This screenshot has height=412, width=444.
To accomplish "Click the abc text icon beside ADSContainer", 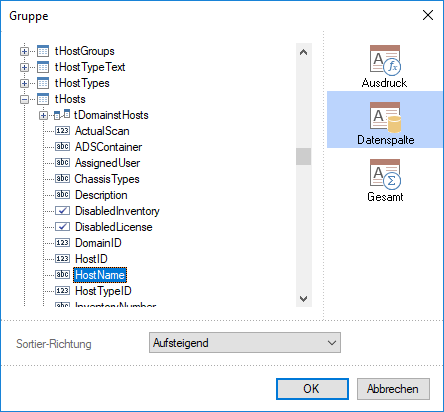I will point(62,147).
